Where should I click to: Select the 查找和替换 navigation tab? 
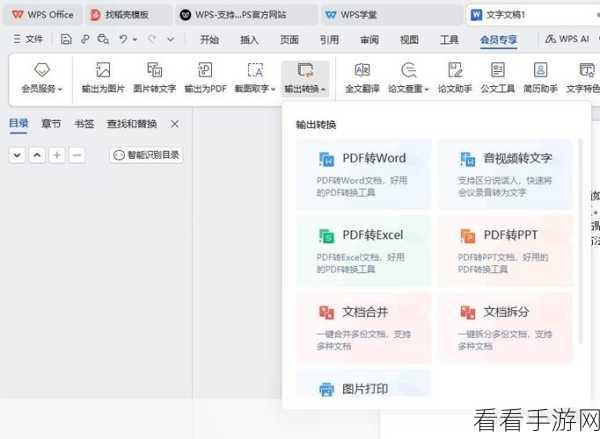click(132, 123)
